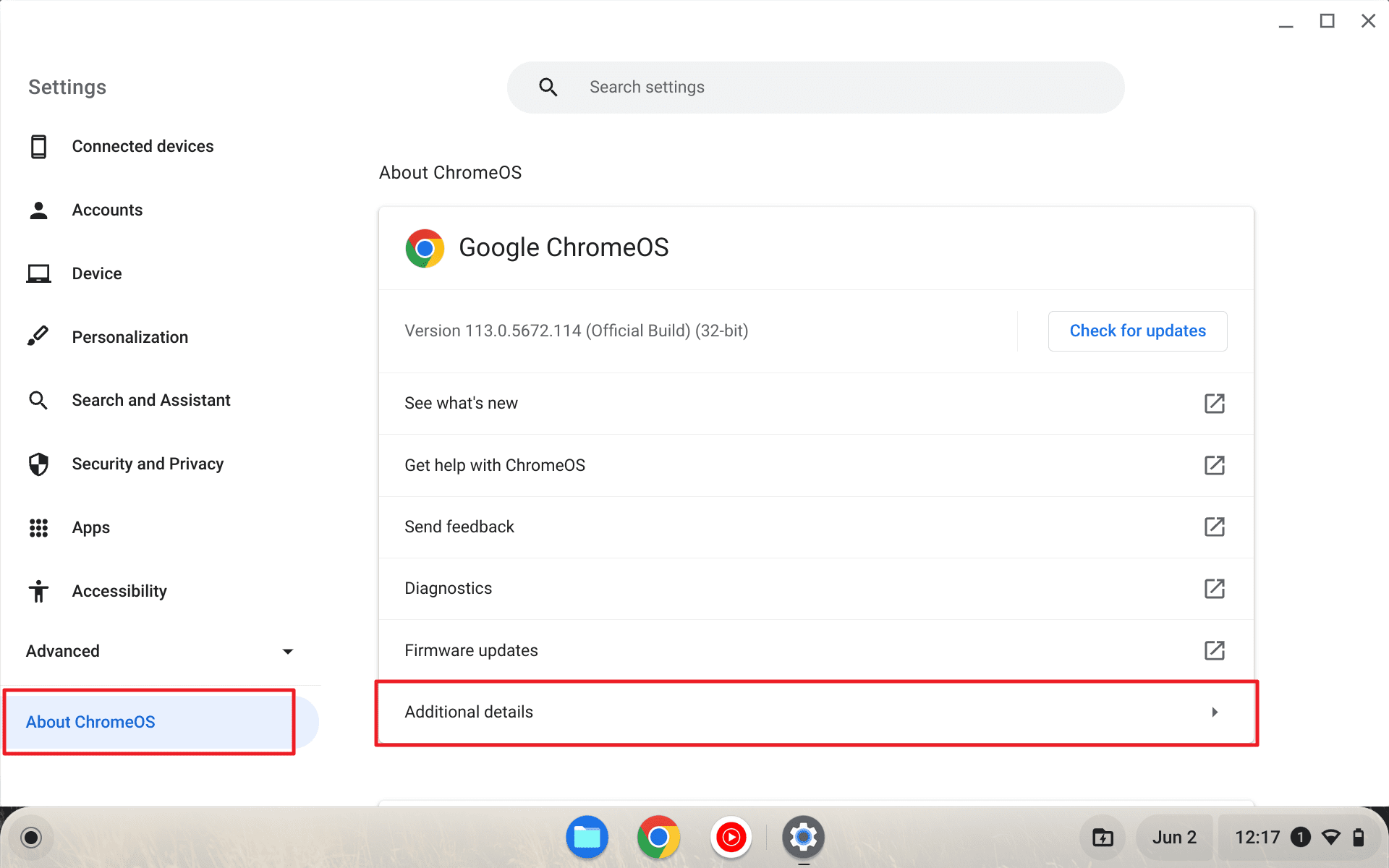Click the Search and Assistant magnifier icon
The height and width of the screenshot is (868, 1389).
coord(38,400)
